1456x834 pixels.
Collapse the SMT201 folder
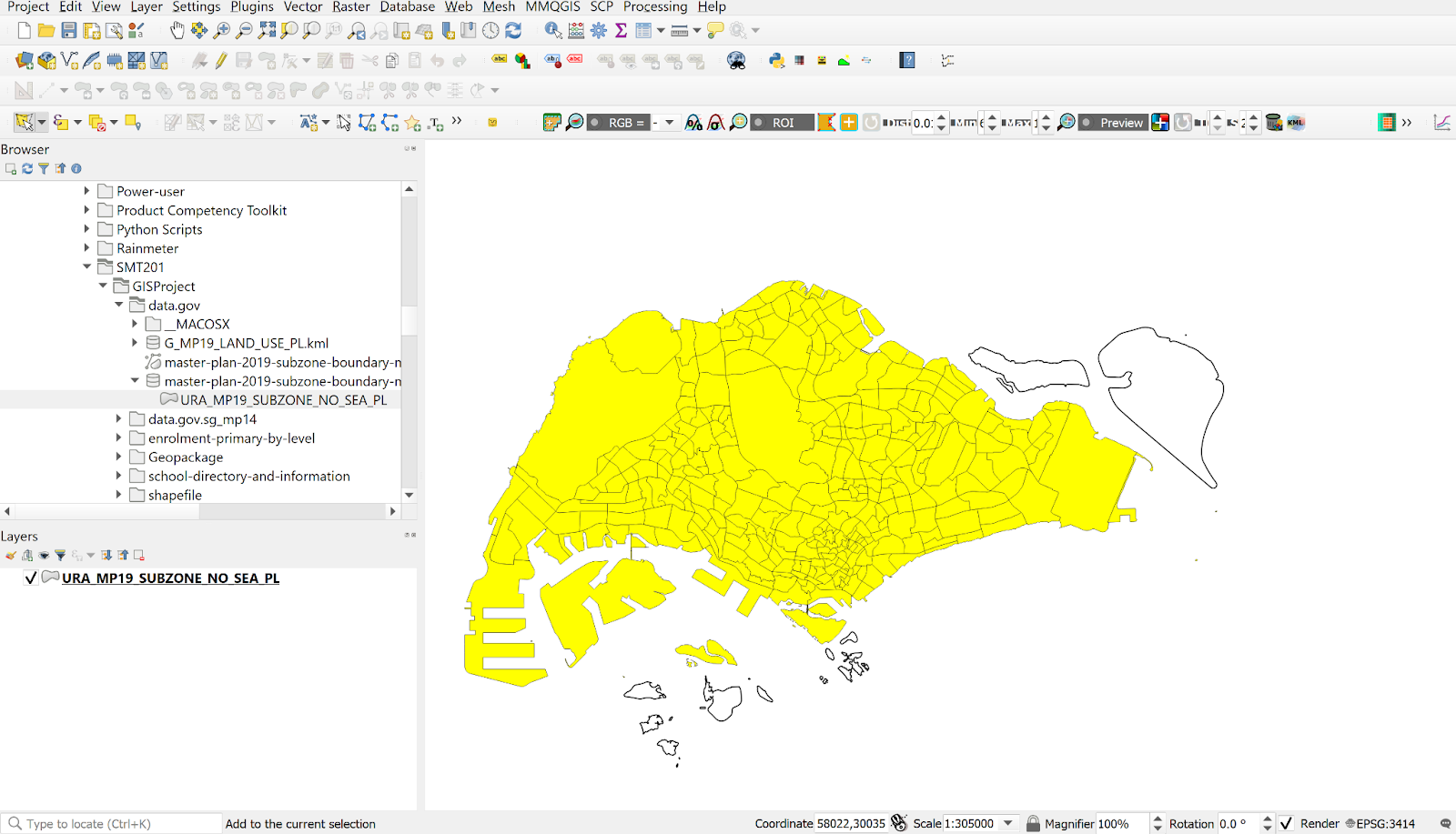(87, 267)
